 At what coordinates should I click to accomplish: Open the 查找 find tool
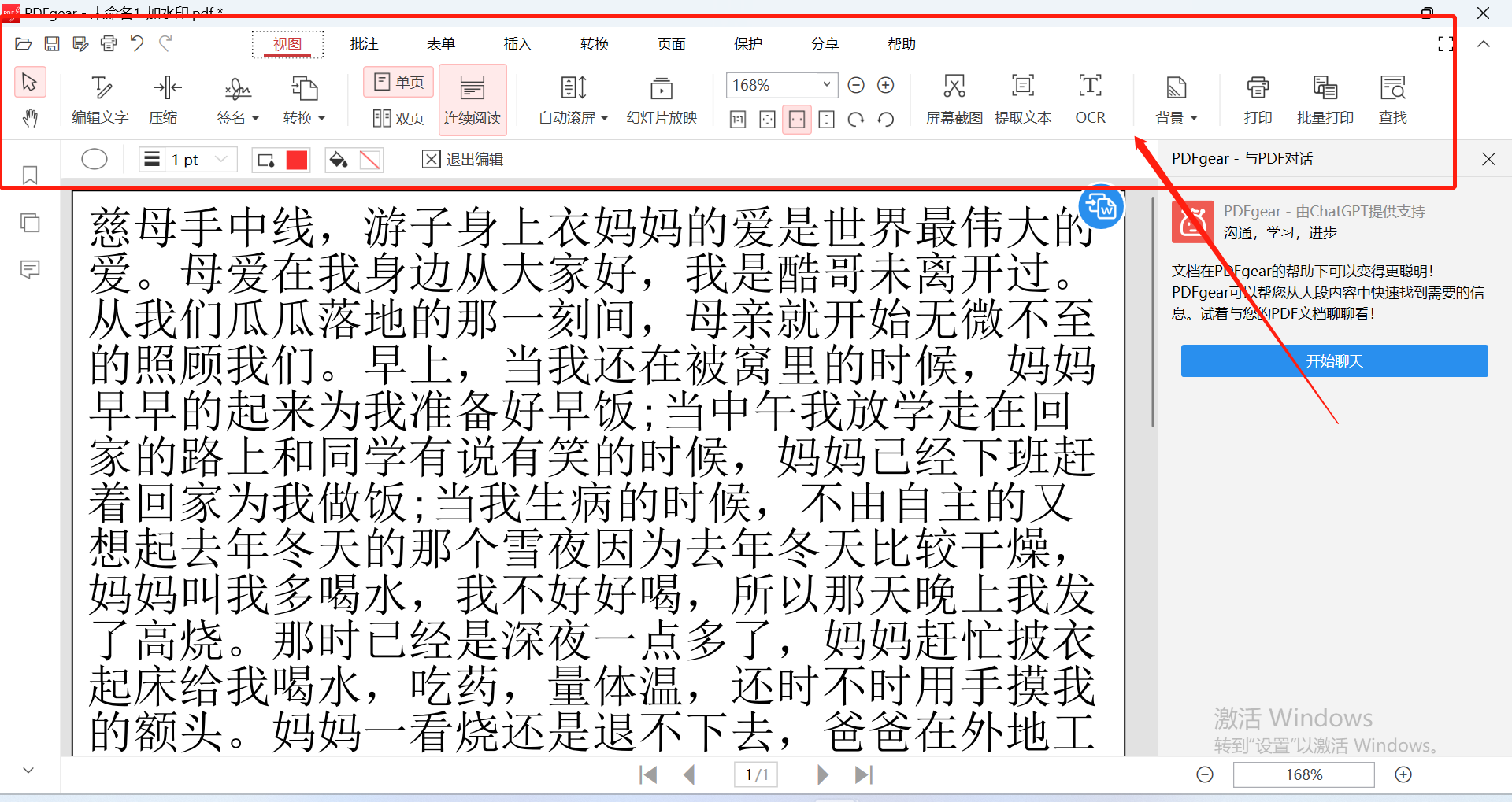click(x=1393, y=100)
